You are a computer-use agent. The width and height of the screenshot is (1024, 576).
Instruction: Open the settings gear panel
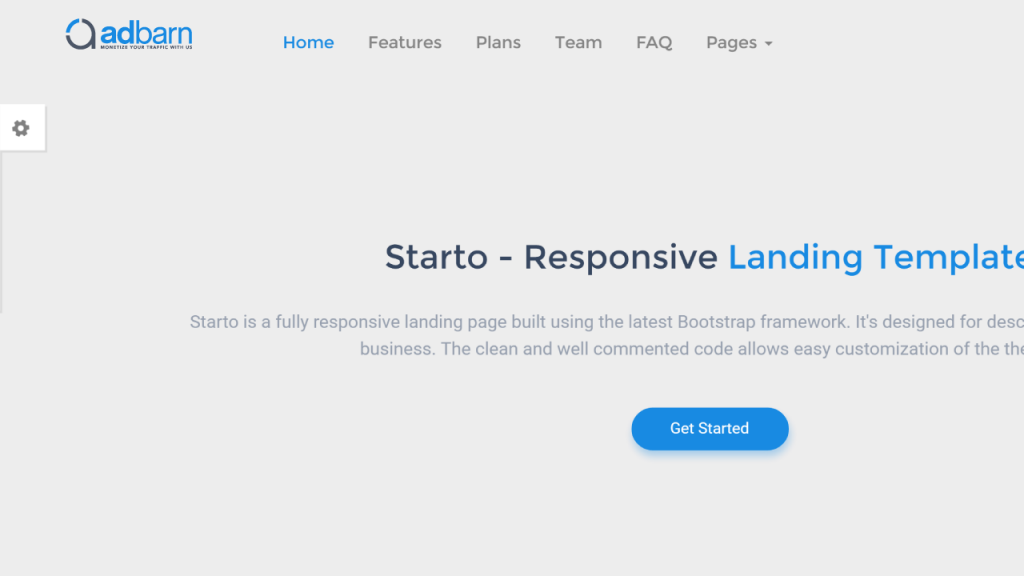tap(21, 128)
